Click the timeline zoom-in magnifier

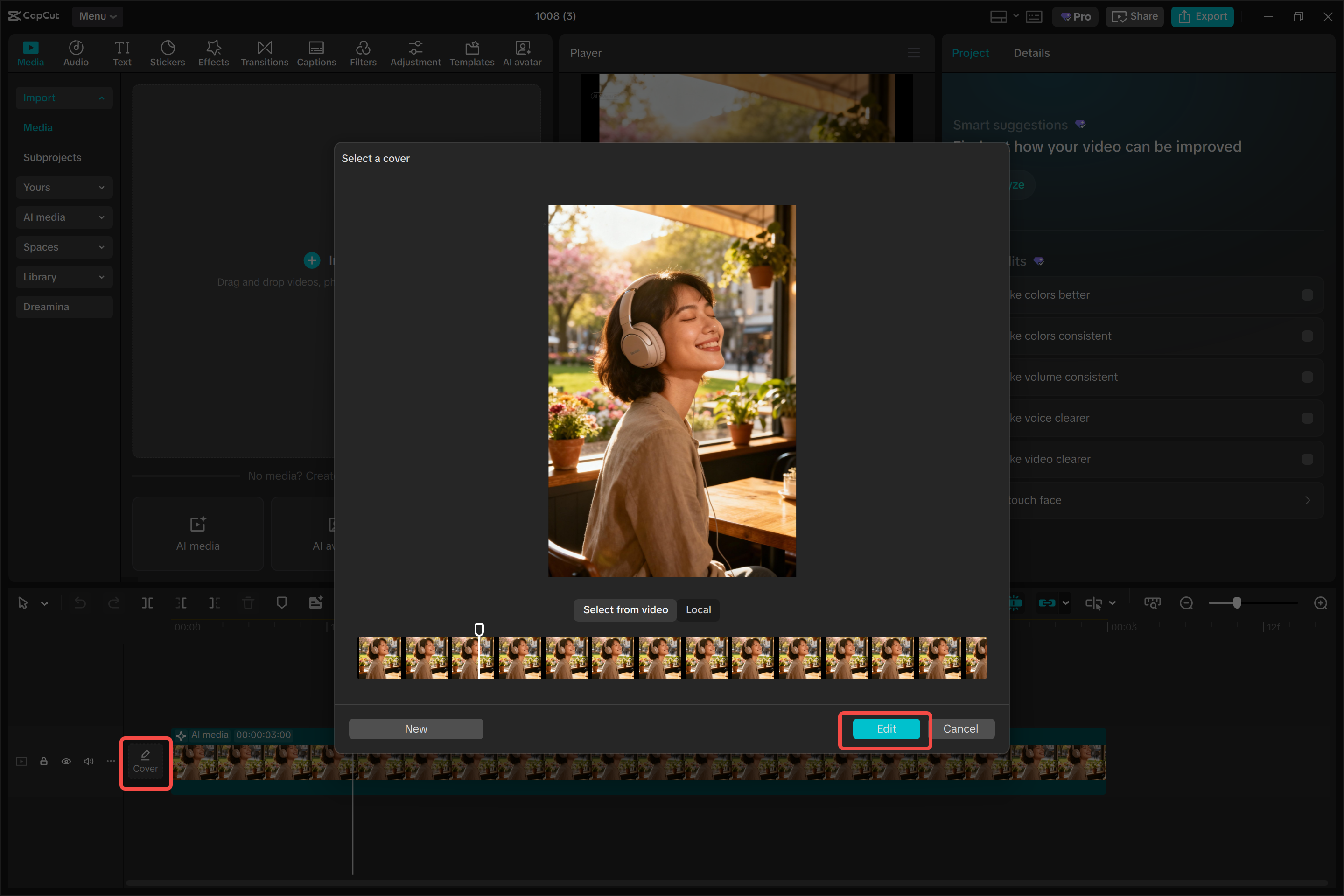(1321, 603)
